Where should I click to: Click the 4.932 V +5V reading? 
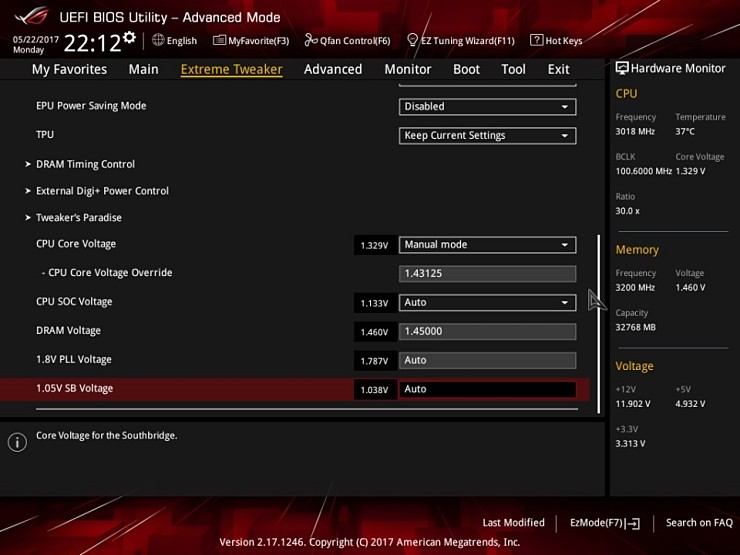tap(690, 404)
